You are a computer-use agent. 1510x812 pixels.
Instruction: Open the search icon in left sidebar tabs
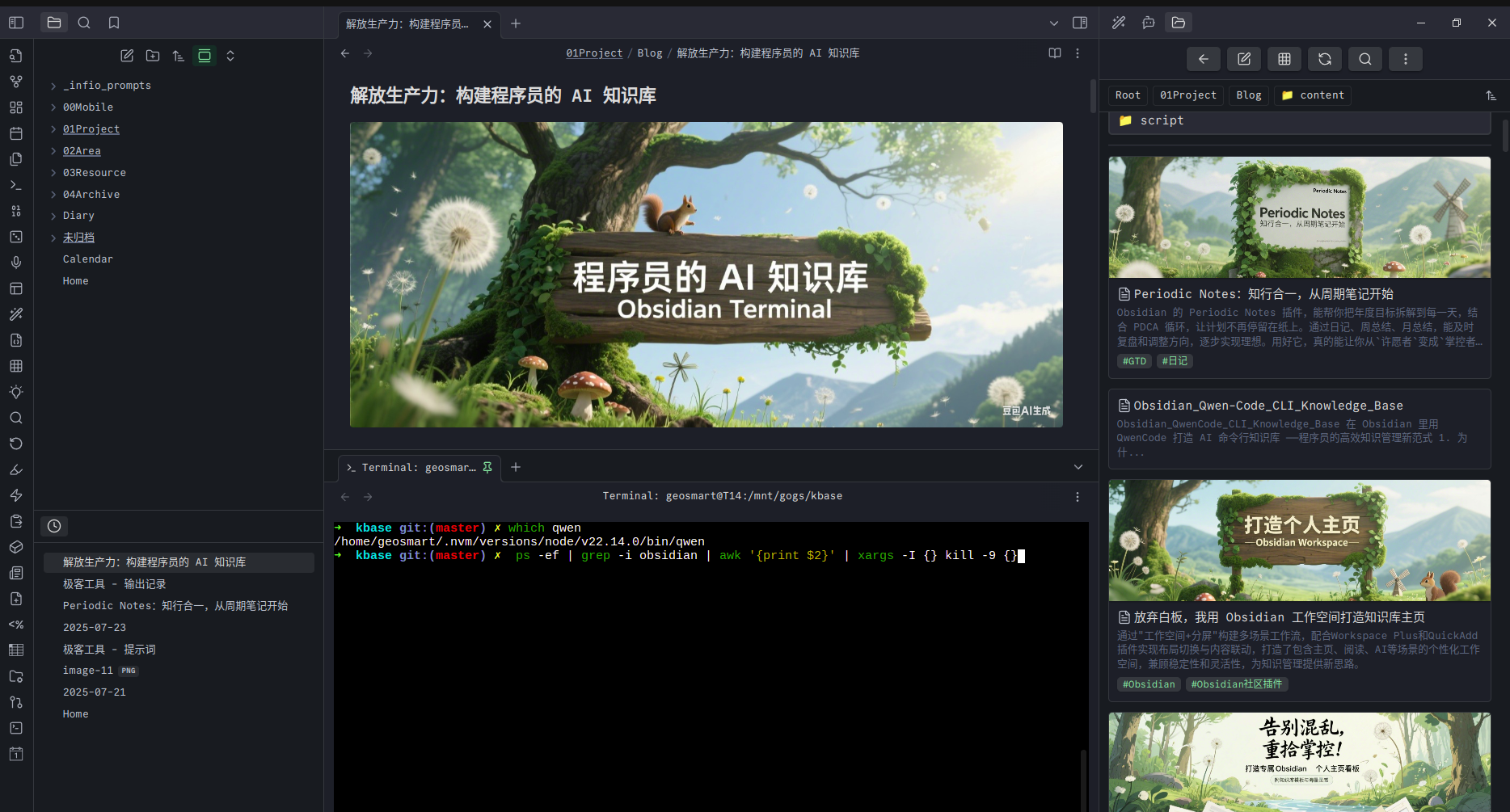(x=84, y=23)
